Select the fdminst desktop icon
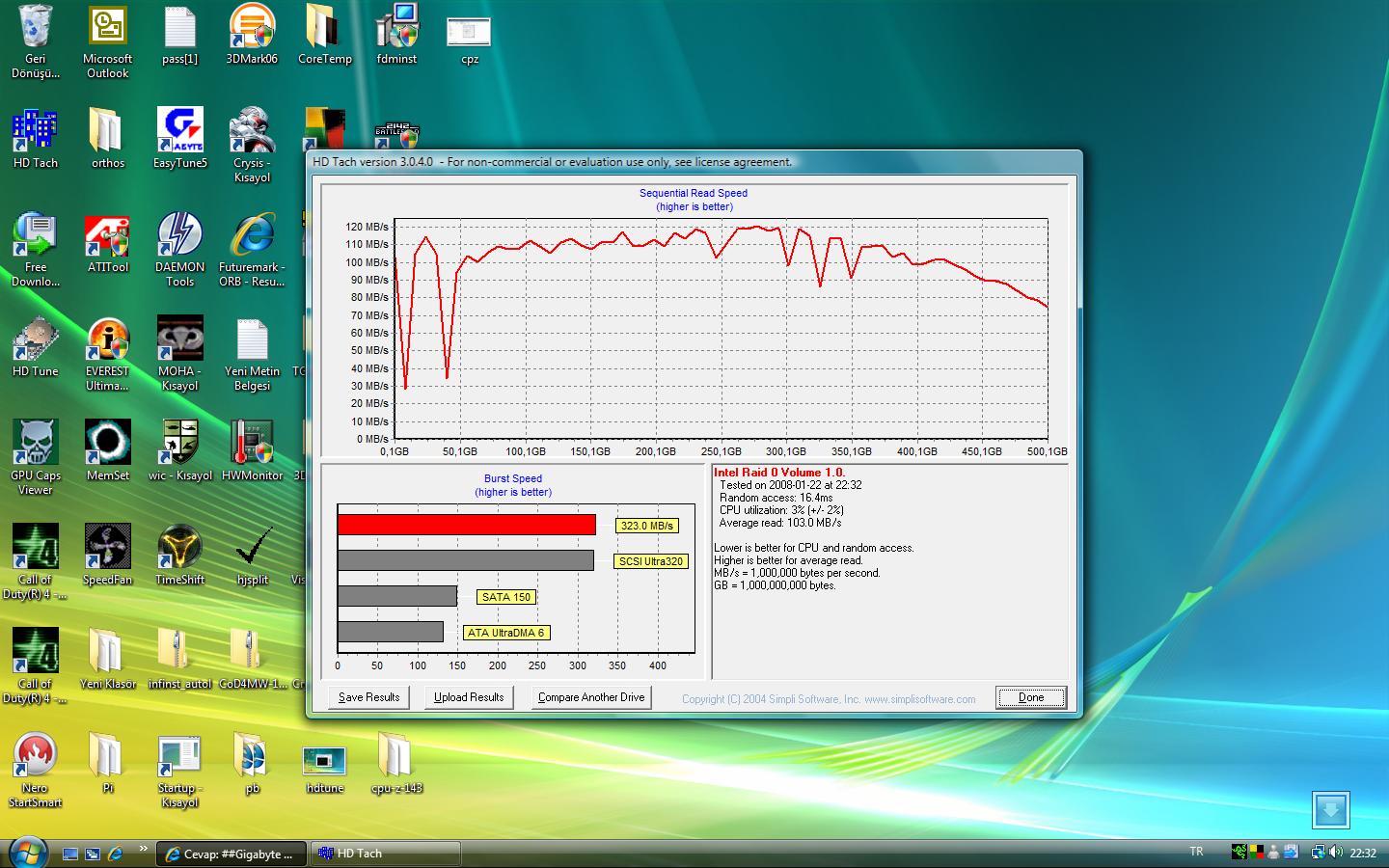The height and width of the screenshot is (868, 1389). coord(397,35)
